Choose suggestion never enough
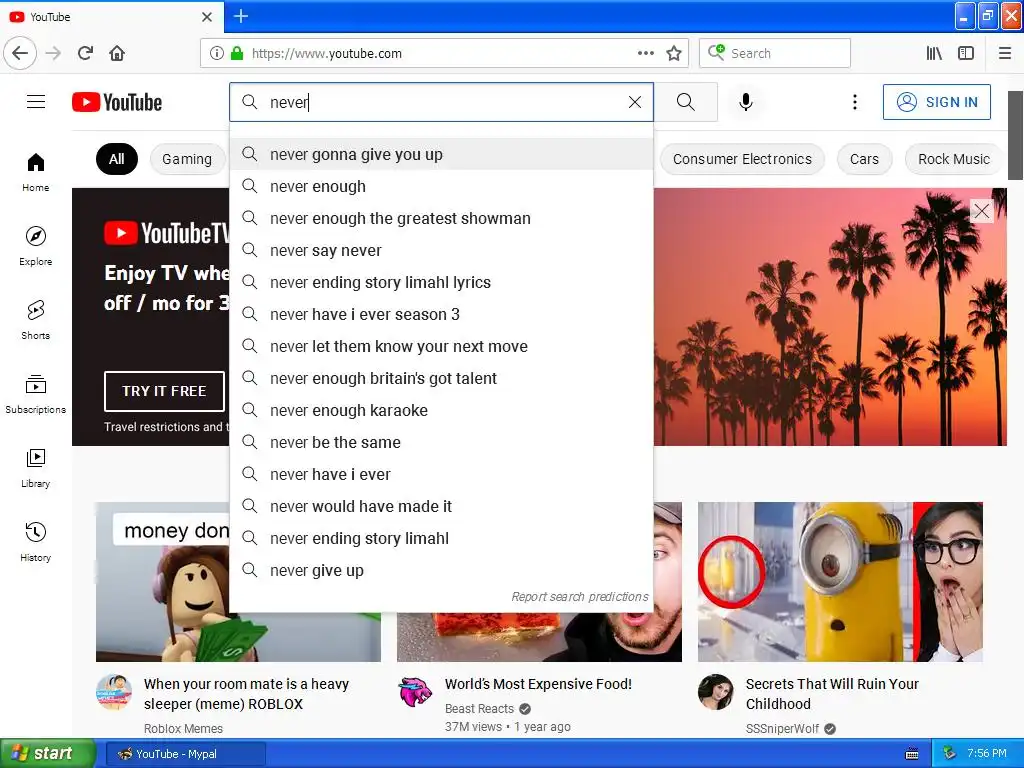This screenshot has height=768, width=1024. click(441, 186)
